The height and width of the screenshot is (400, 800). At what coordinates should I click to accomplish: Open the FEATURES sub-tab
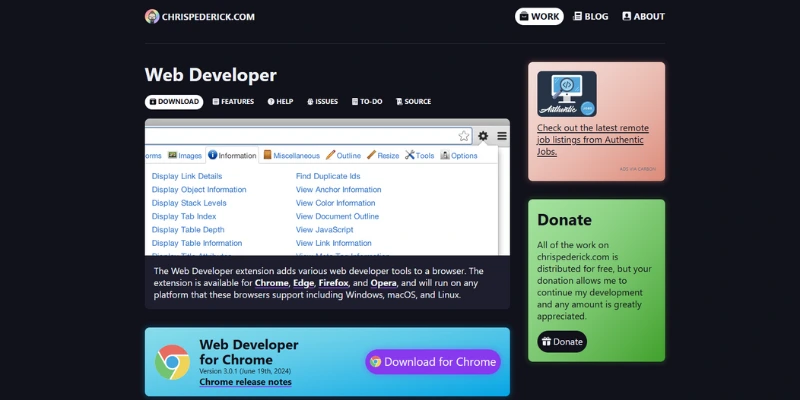pyautogui.click(x=233, y=102)
